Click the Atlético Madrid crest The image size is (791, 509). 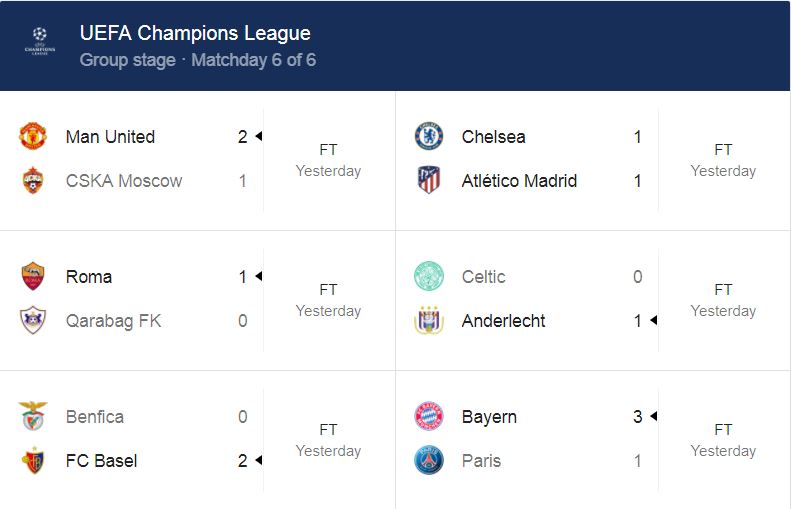pyautogui.click(x=429, y=181)
